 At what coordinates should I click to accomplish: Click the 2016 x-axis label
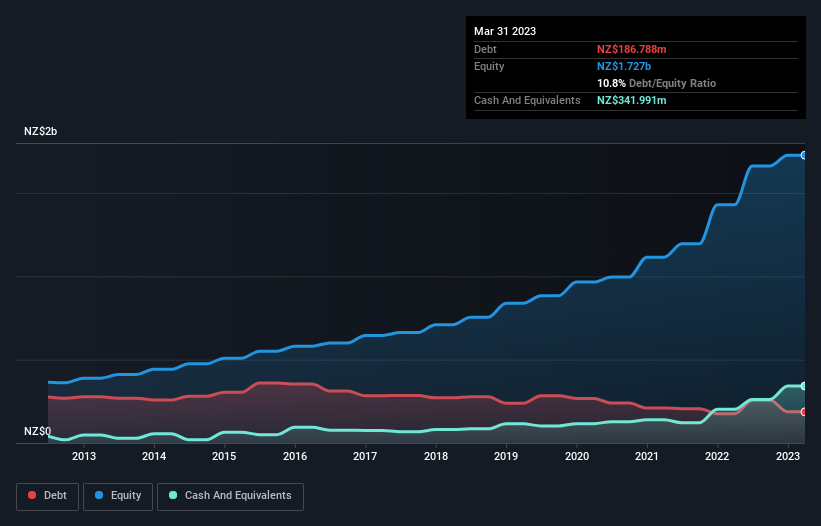295,456
